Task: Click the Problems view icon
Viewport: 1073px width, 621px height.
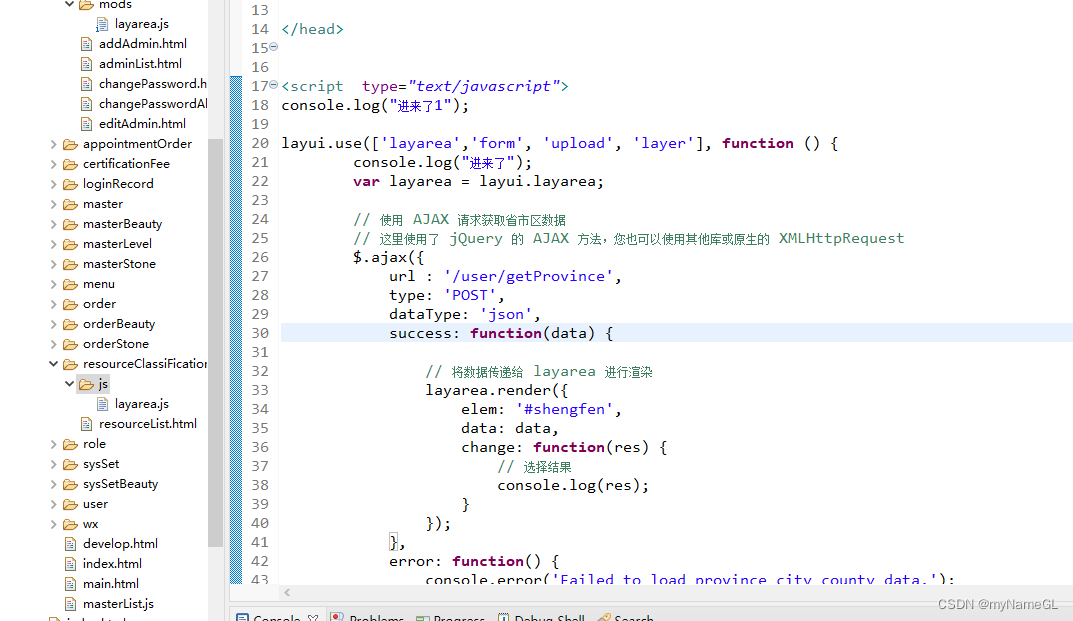Action: [338, 616]
